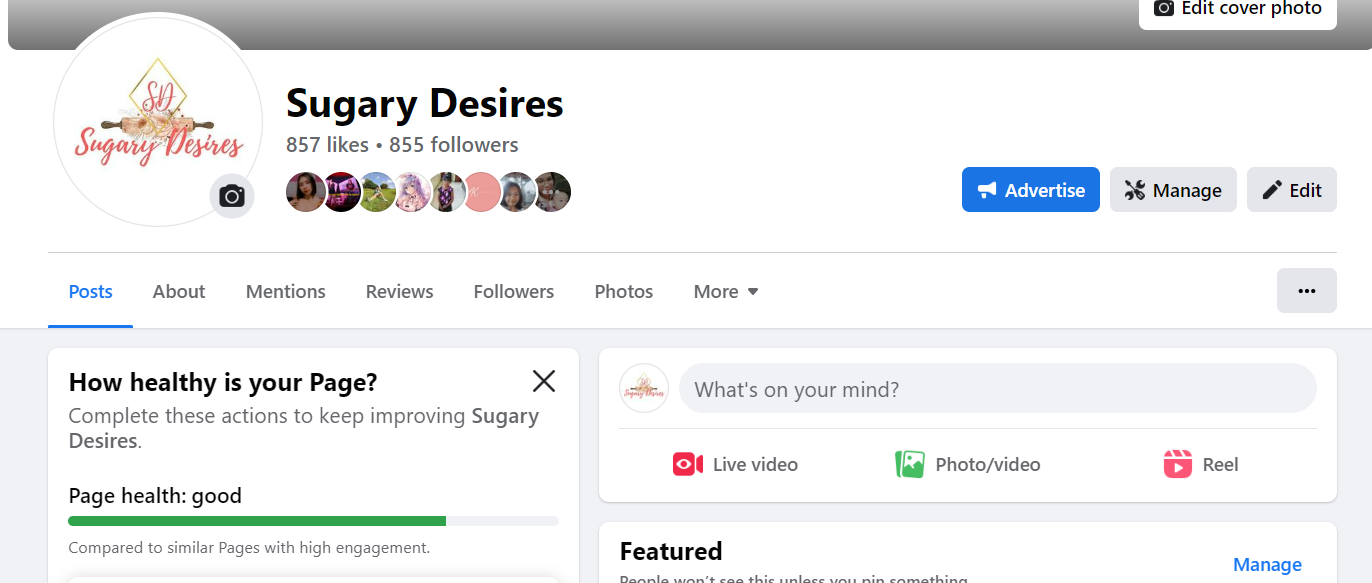Image resolution: width=1372 pixels, height=583 pixels.
Task: Click the Edit cover photo button
Action: coord(1238,9)
